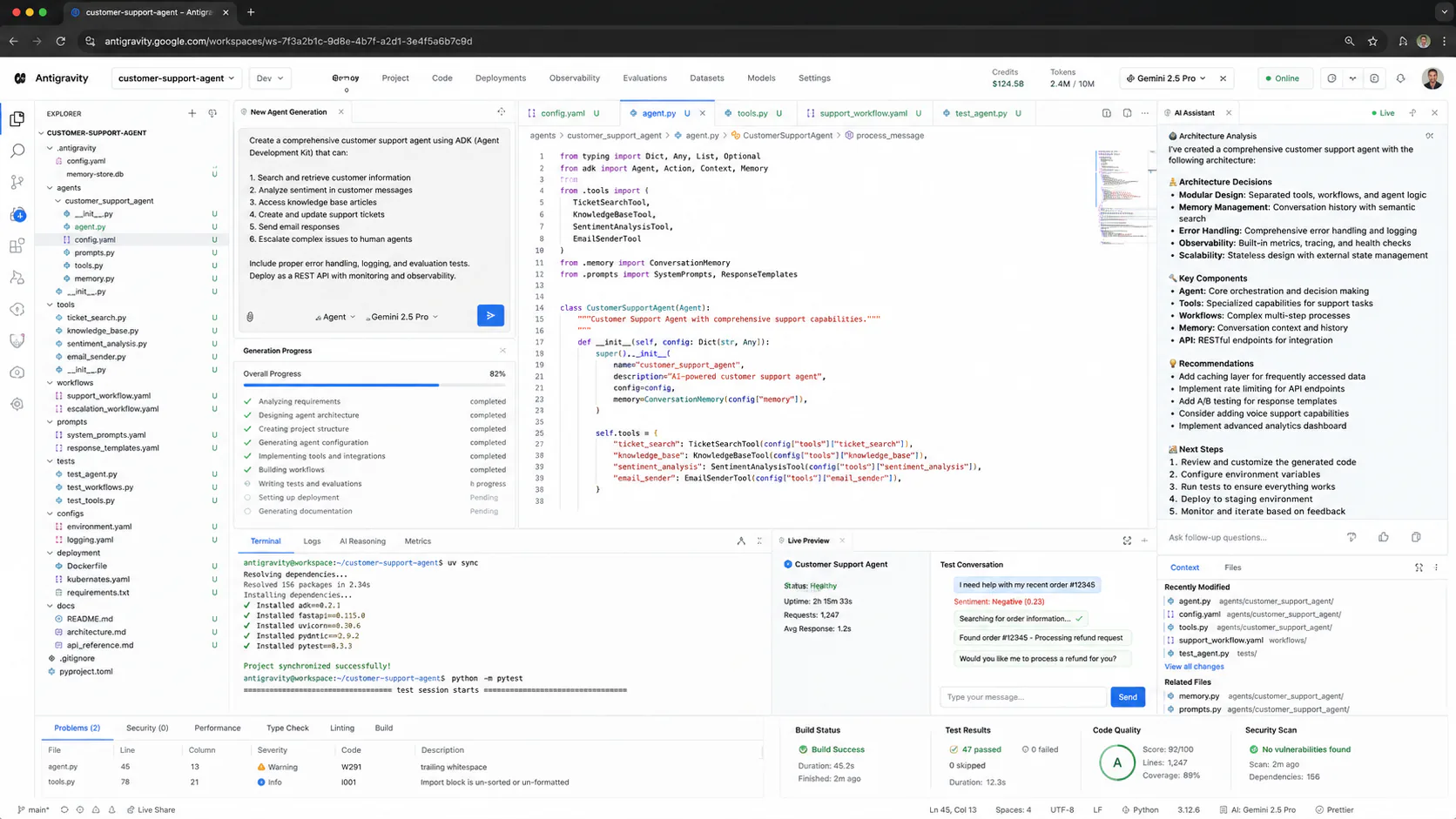Copy the AI Assistant response with clipboard icon
This screenshot has width=1456, height=819.
pyautogui.click(x=1416, y=537)
